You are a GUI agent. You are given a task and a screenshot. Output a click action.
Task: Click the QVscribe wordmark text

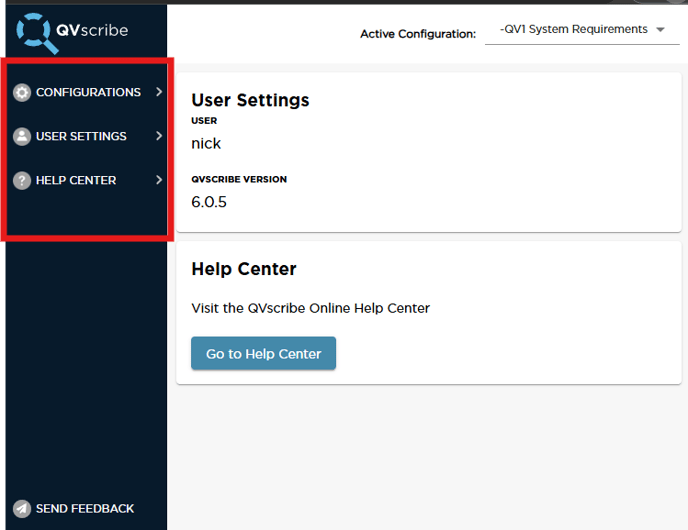tap(95, 30)
